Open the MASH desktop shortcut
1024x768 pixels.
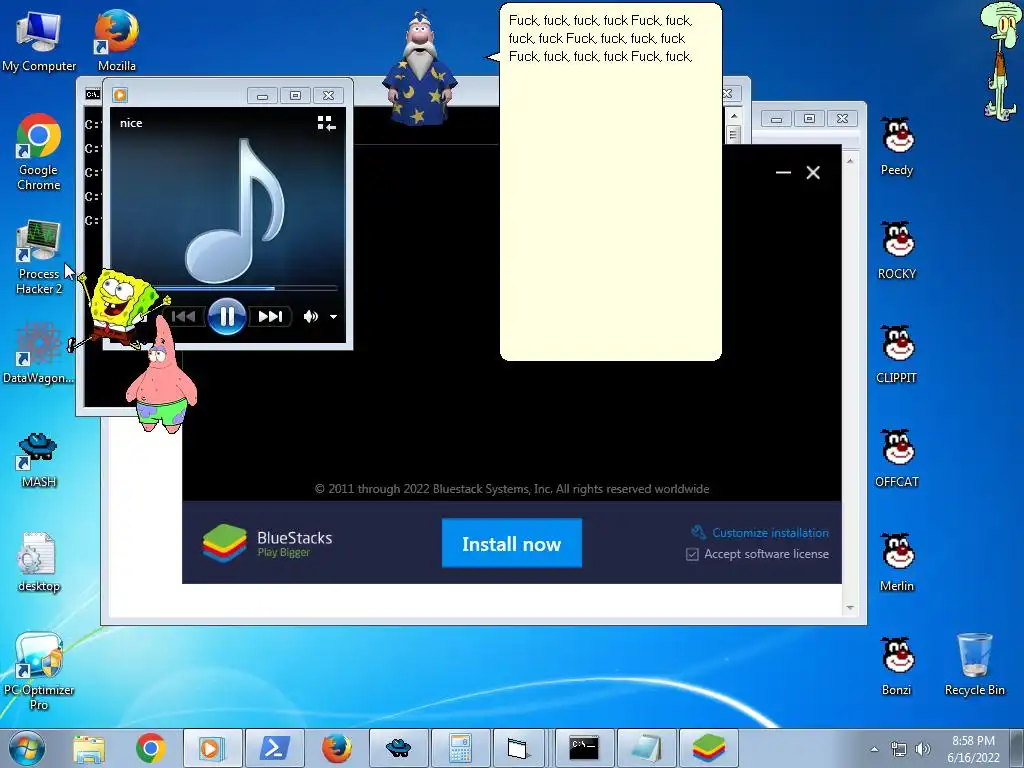(x=39, y=460)
